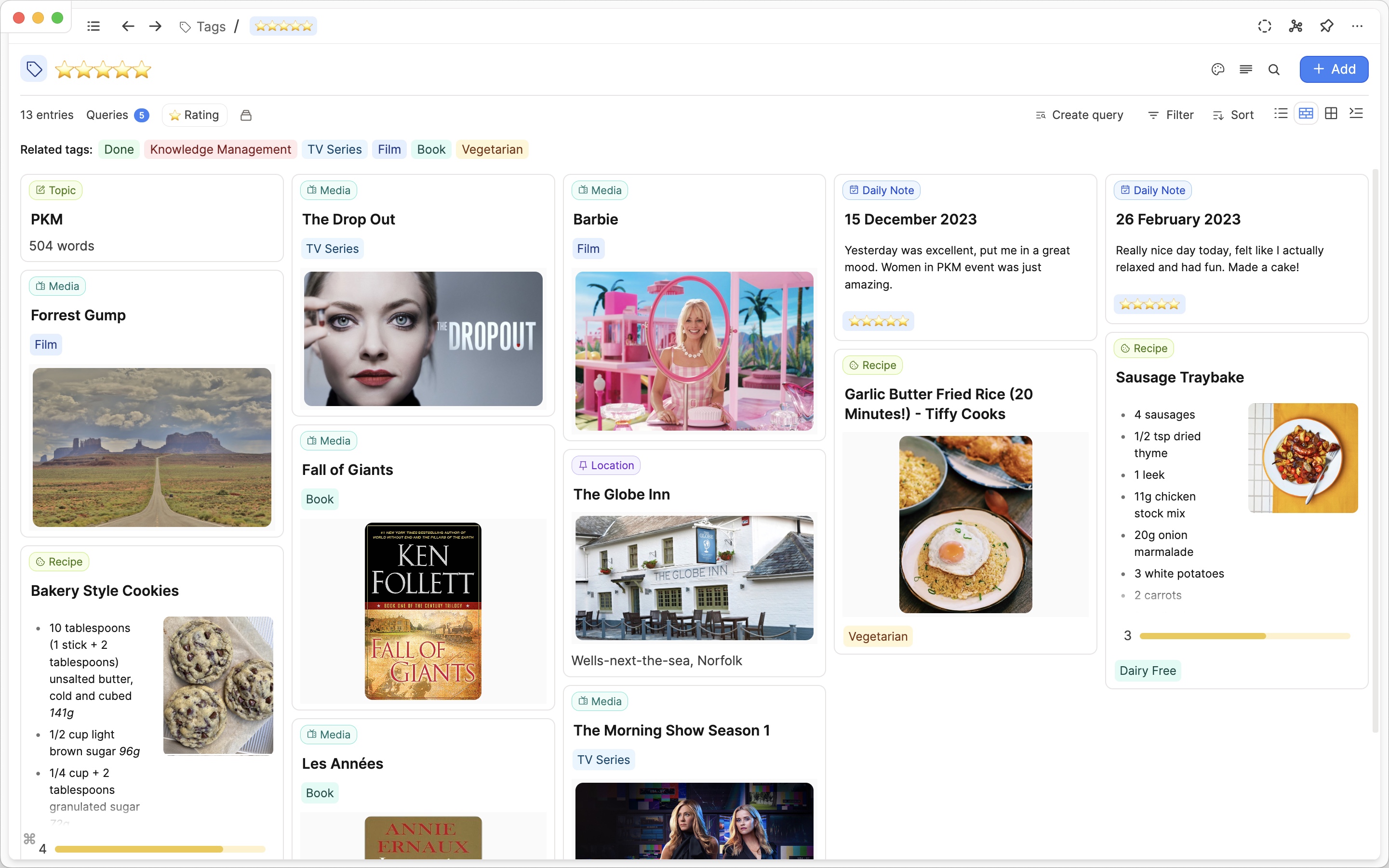Select Film related tag
The image size is (1389, 868).
(x=389, y=149)
